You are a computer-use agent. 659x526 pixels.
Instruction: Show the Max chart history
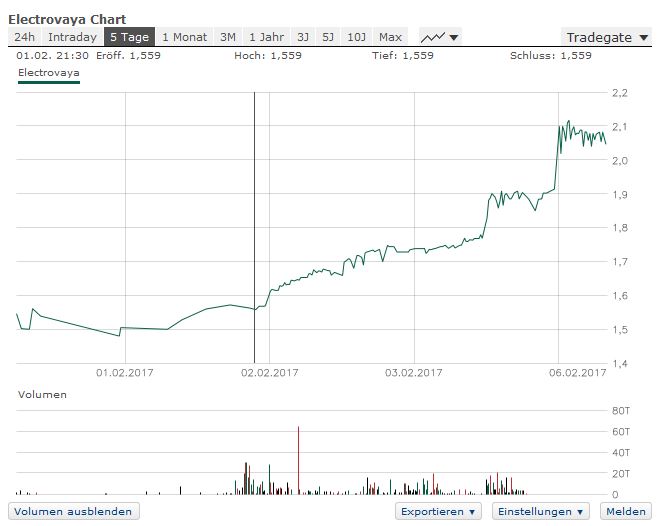pyautogui.click(x=390, y=37)
